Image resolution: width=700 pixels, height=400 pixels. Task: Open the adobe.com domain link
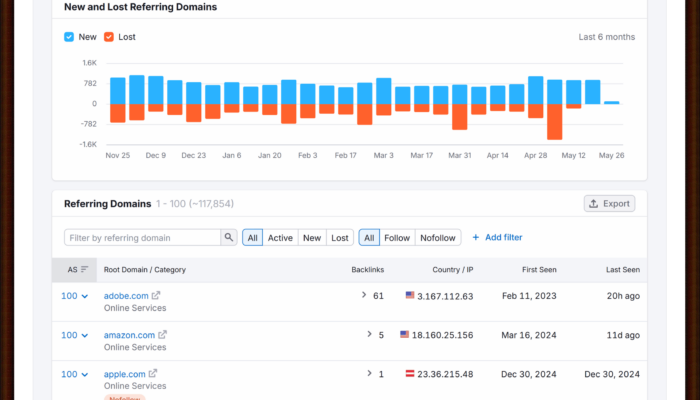[126, 296]
